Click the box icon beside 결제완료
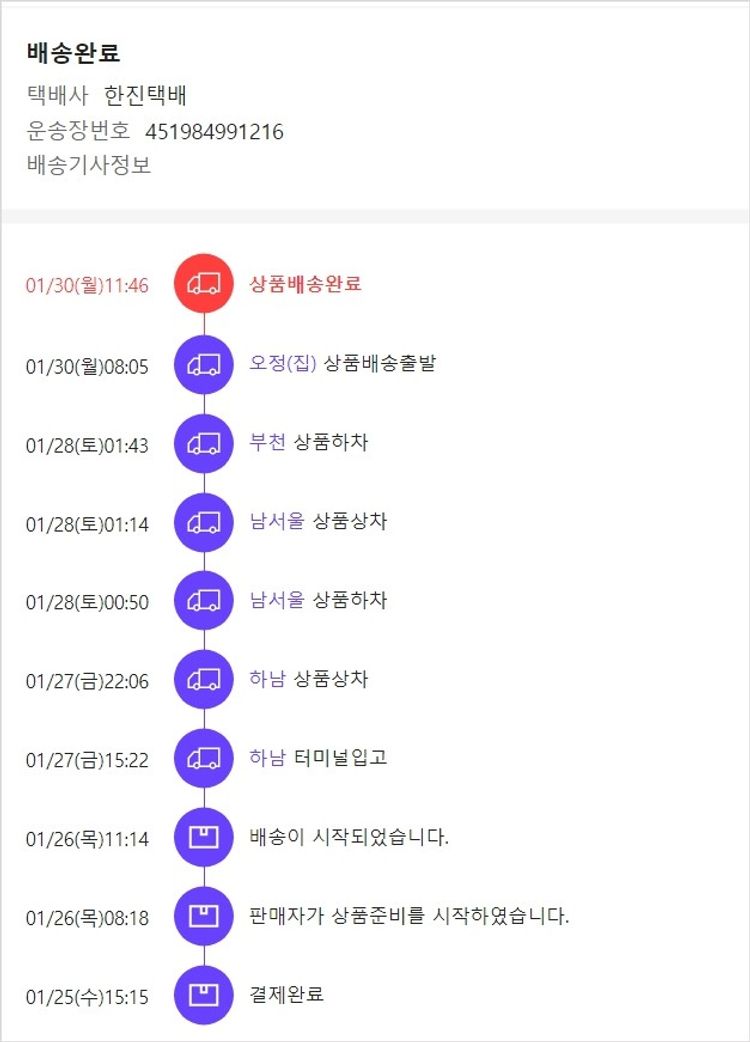This screenshot has height=1042, width=750. (204, 995)
